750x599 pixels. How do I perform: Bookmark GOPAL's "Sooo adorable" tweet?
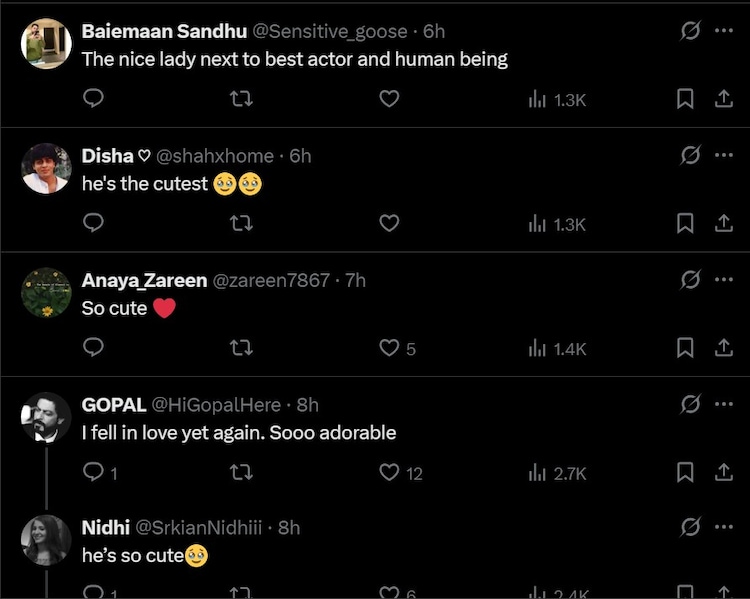685,472
